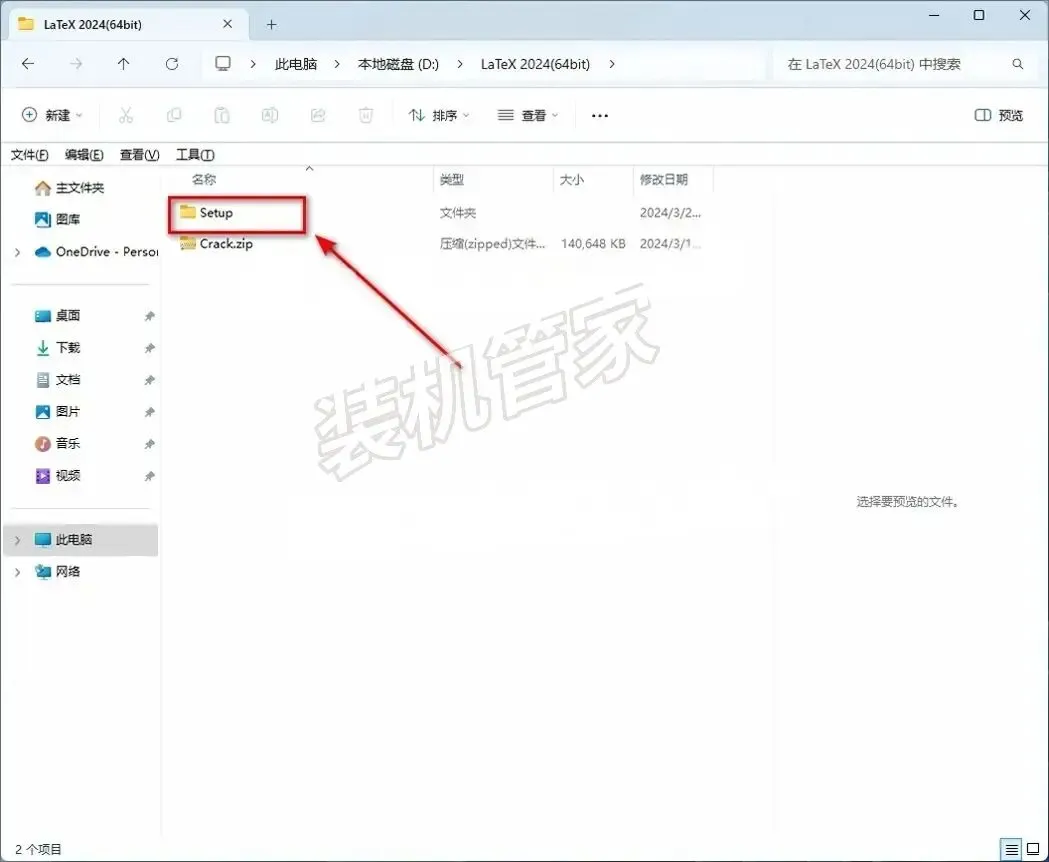Screen dimensions: 1049x862
Task: Click 本地磁盘 (D:) in the breadcrumb
Action: (x=398, y=64)
